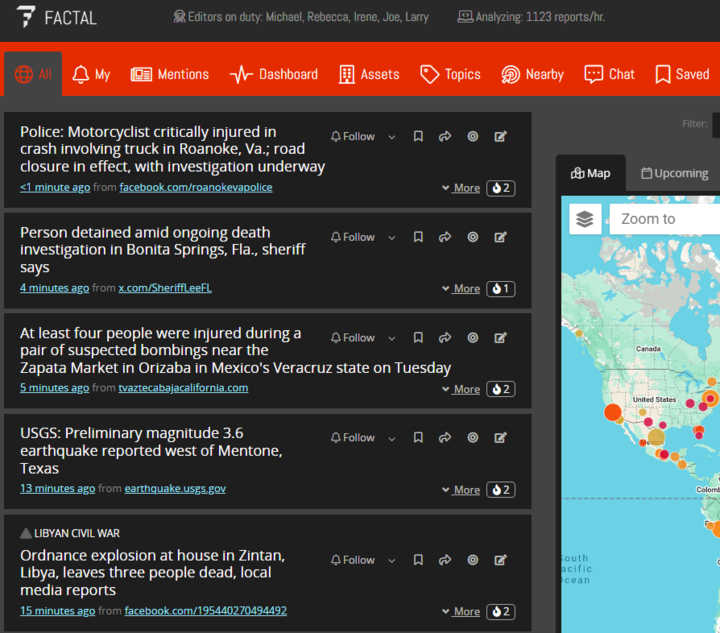Open tvaztecabajacalifornia.com source link
Image resolution: width=720 pixels, height=633 pixels.
point(183,388)
